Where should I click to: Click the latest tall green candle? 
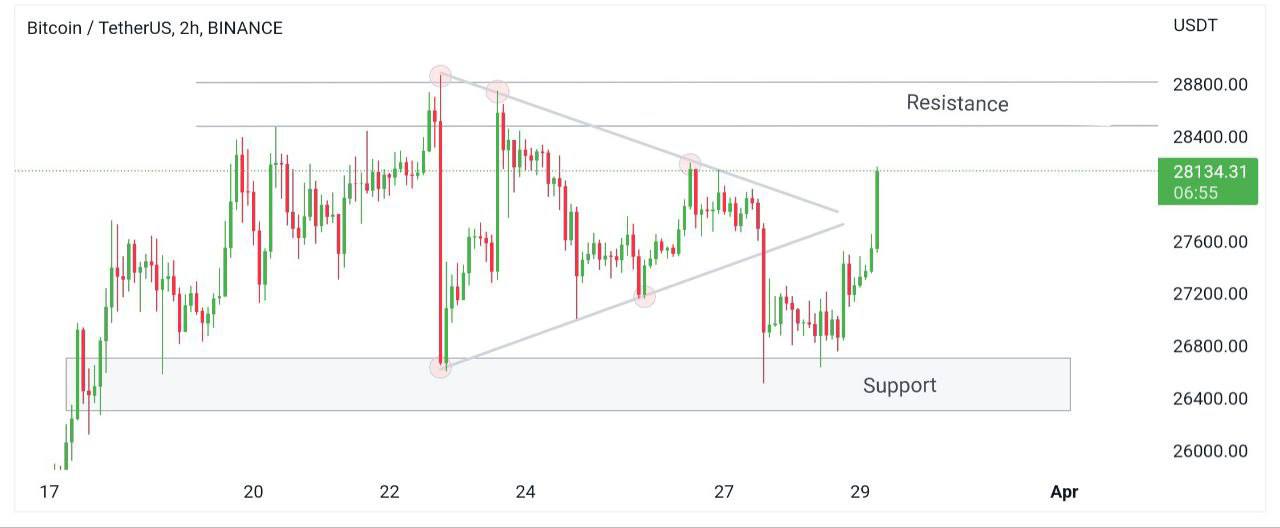pyautogui.click(x=877, y=208)
